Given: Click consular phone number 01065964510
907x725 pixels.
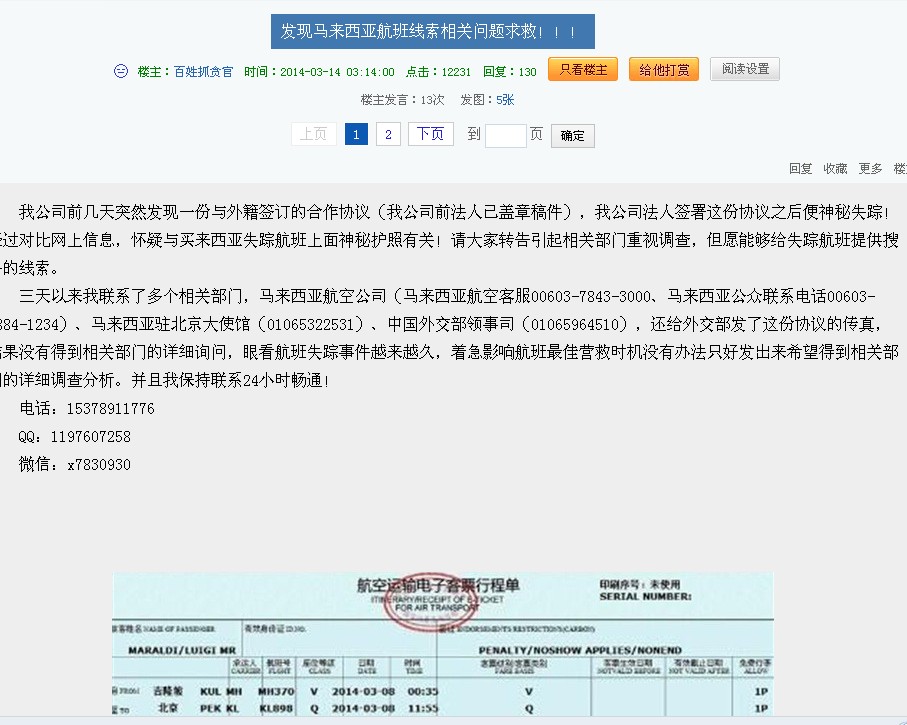Looking at the screenshot, I should click(x=575, y=324).
